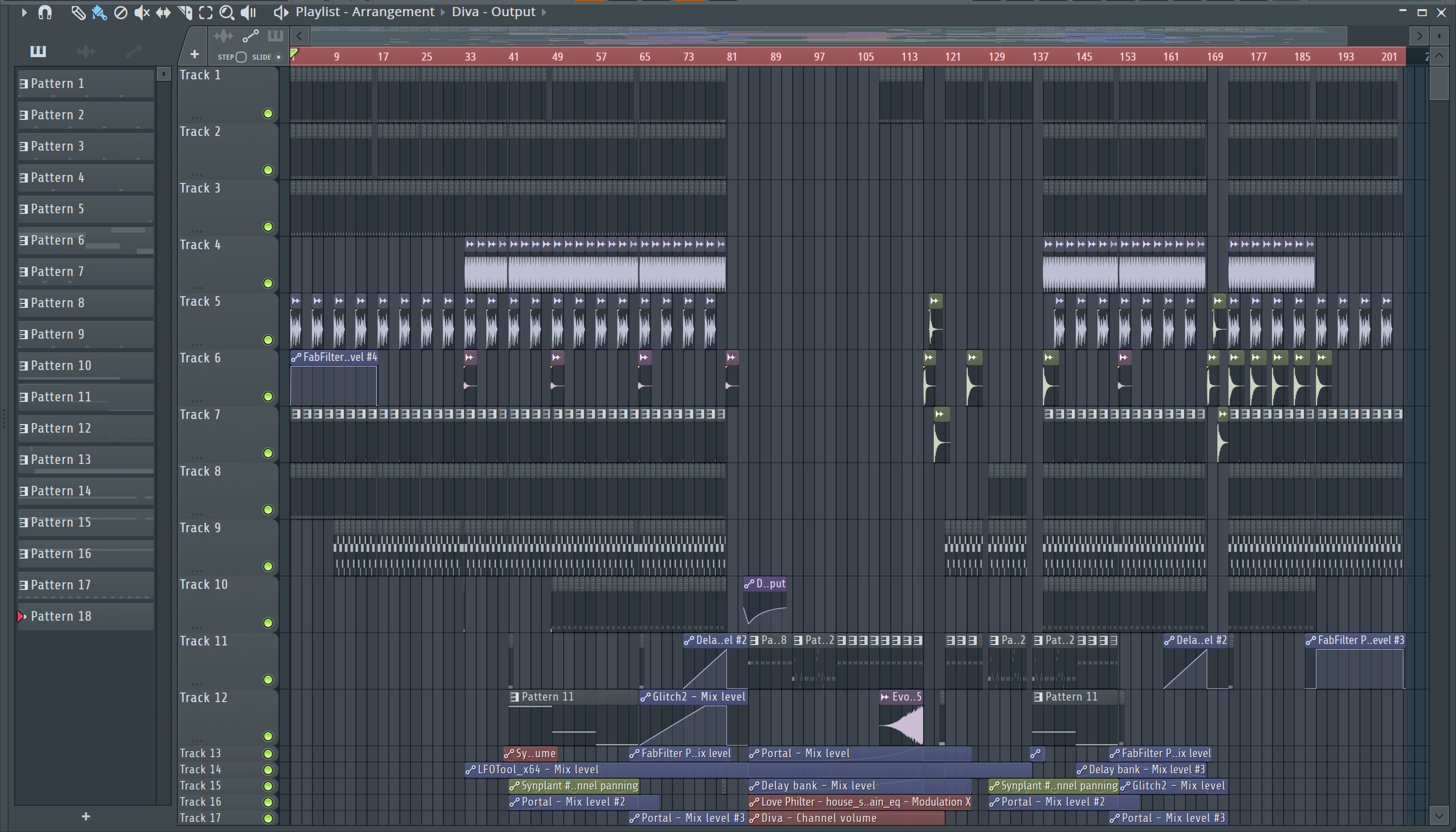This screenshot has width=1456, height=832.
Task: Select Pattern 6 in the picker
Action: tap(86, 241)
